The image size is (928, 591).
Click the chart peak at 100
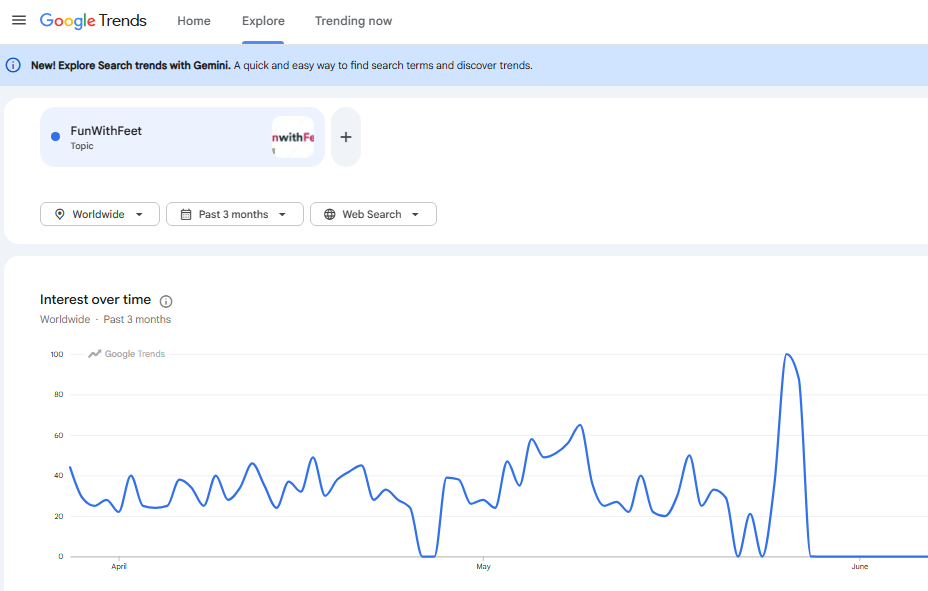click(x=787, y=354)
